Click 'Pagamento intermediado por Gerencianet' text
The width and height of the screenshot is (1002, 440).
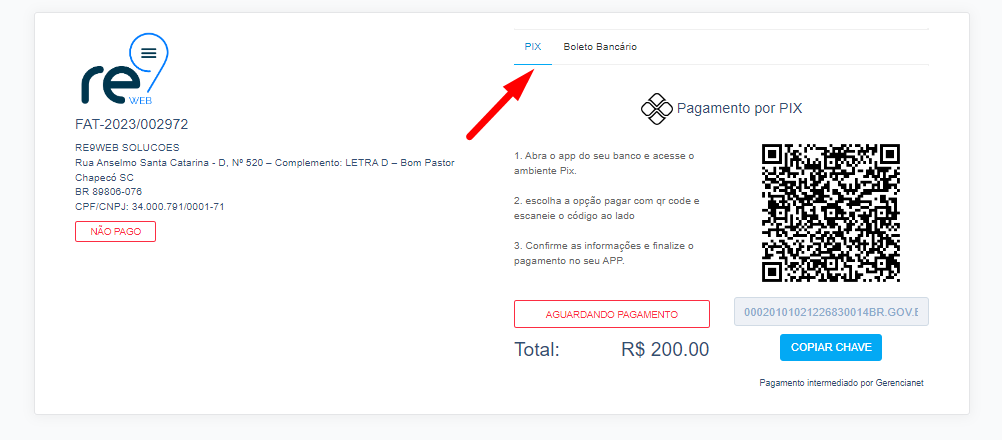(x=842, y=383)
